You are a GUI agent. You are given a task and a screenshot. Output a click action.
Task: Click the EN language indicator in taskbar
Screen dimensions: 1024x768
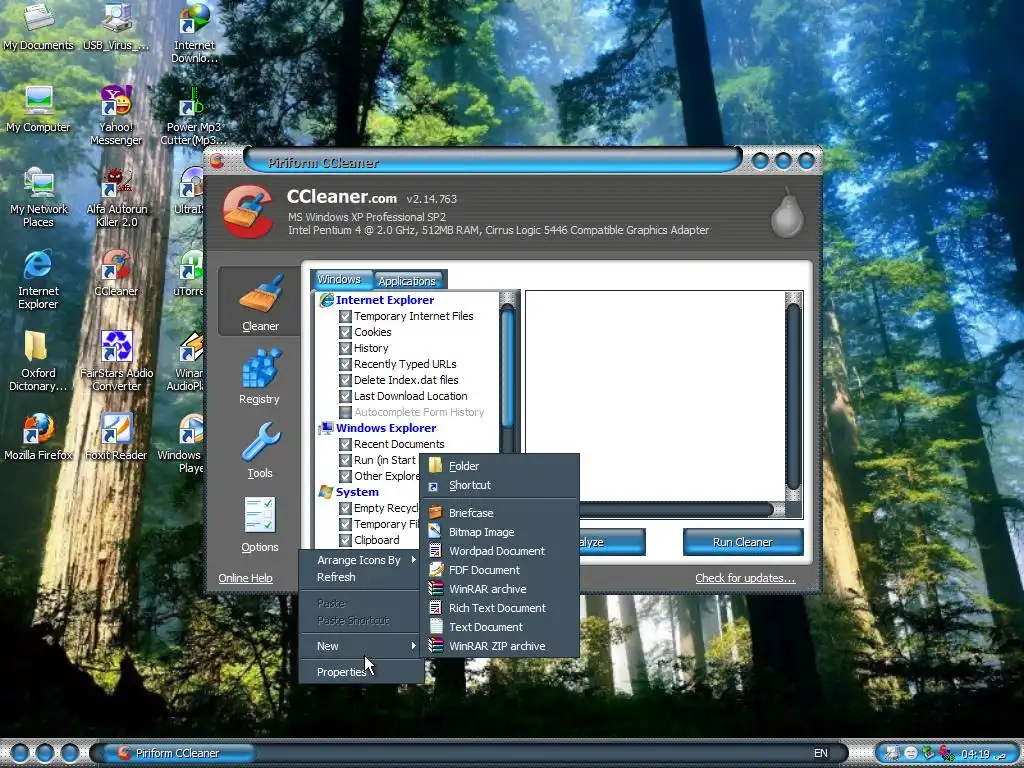[x=821, y=753]
